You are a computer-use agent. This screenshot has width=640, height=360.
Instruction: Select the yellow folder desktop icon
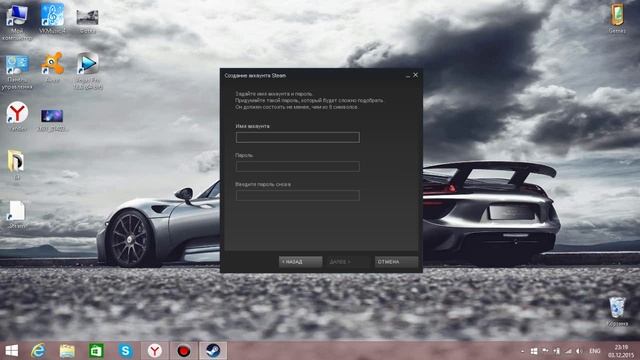coord(16,165)
